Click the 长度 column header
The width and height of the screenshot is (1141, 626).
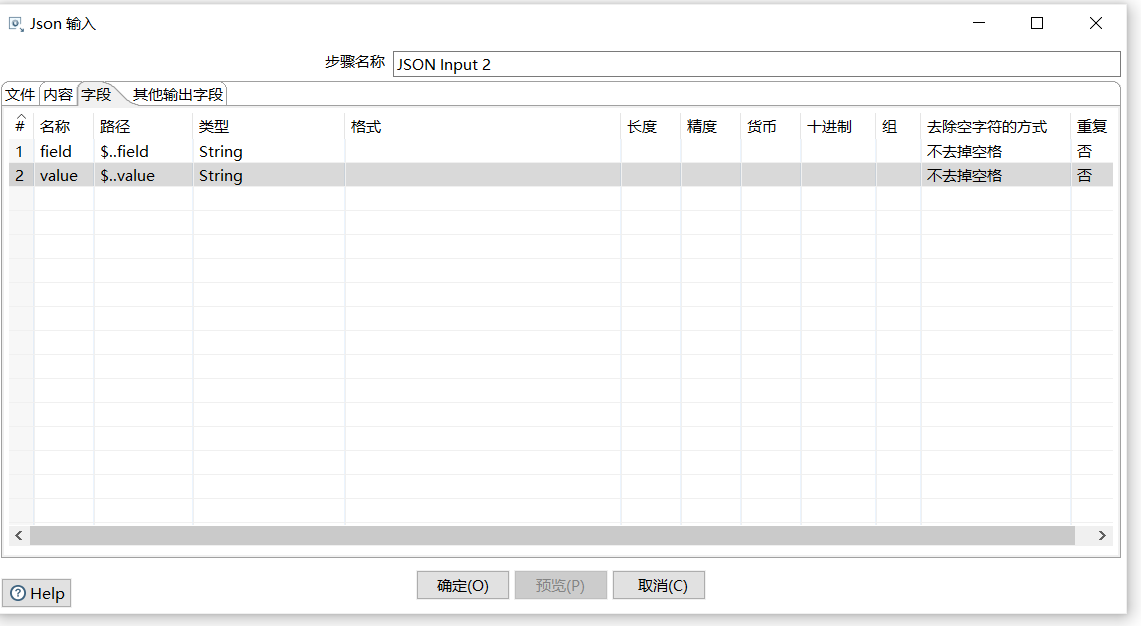[x=651, y=127]
